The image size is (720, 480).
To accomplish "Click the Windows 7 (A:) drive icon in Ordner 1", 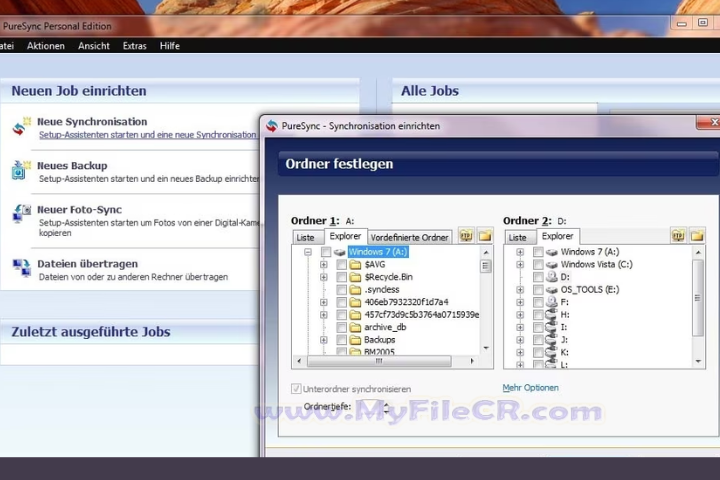I will coord(339,252).
